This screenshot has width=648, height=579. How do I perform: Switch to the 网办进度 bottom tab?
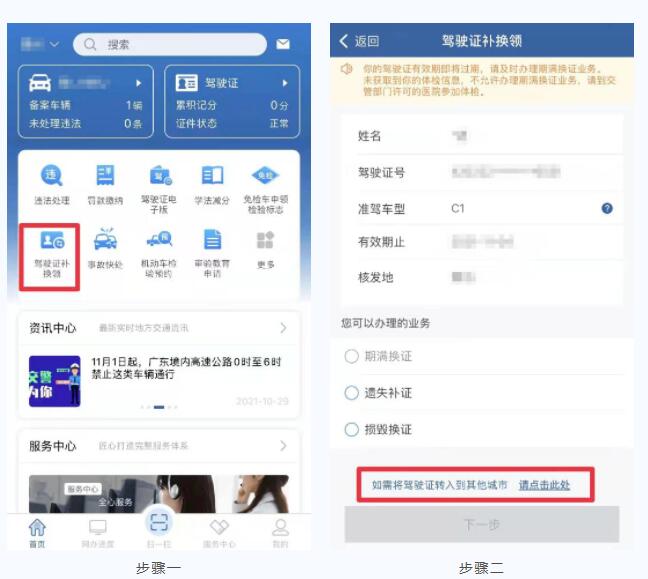point(97,532)
